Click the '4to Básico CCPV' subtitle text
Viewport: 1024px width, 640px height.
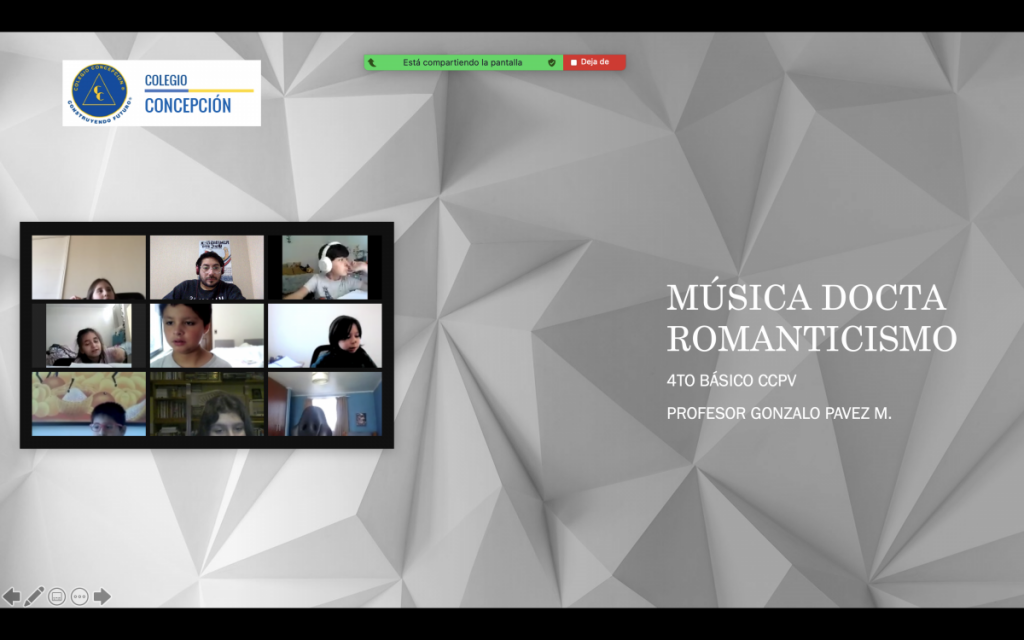tap(732, 381)
